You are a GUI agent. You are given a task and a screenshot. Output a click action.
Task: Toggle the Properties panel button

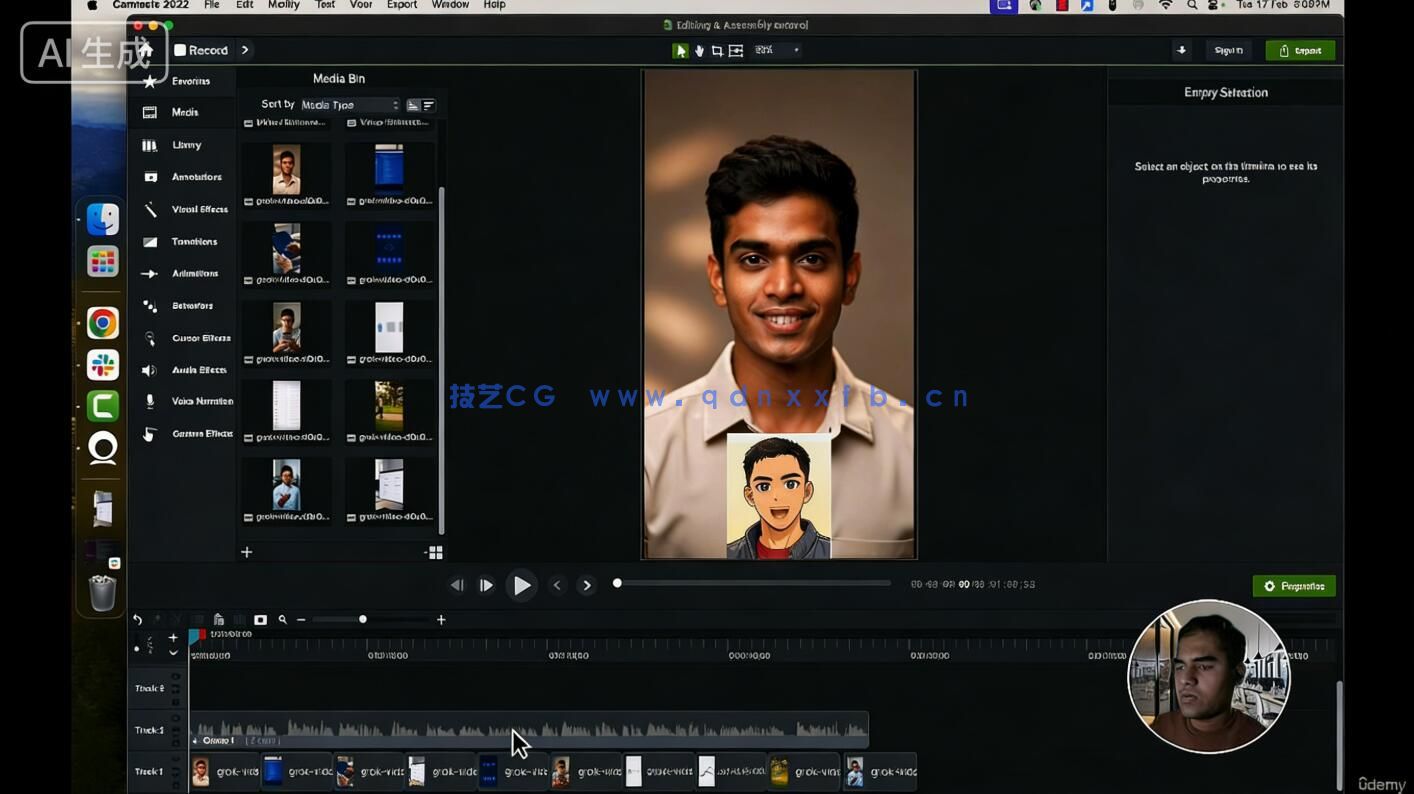(1293, 586)
